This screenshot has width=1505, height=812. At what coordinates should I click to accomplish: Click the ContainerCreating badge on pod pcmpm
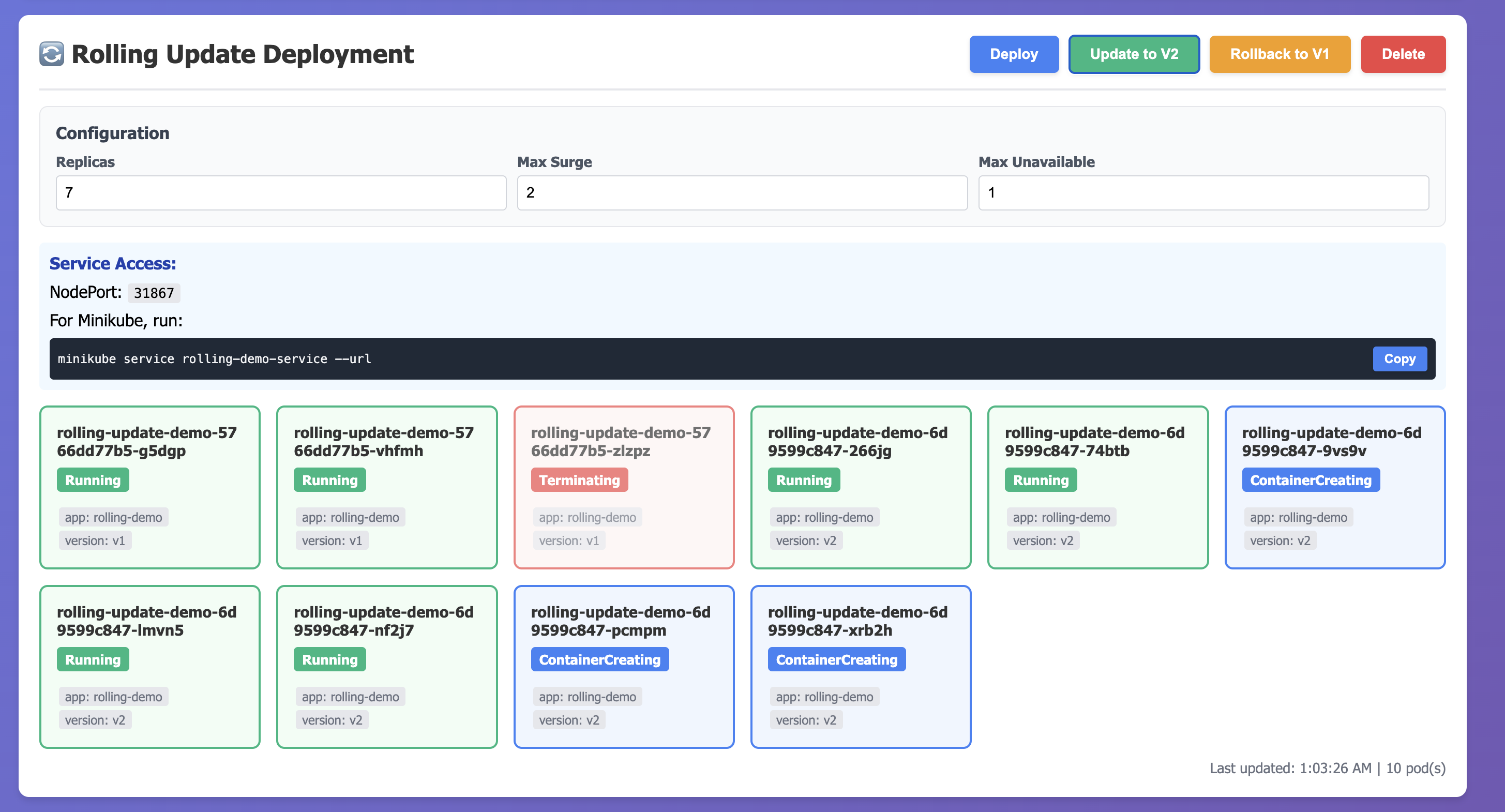tap(599, 659)
